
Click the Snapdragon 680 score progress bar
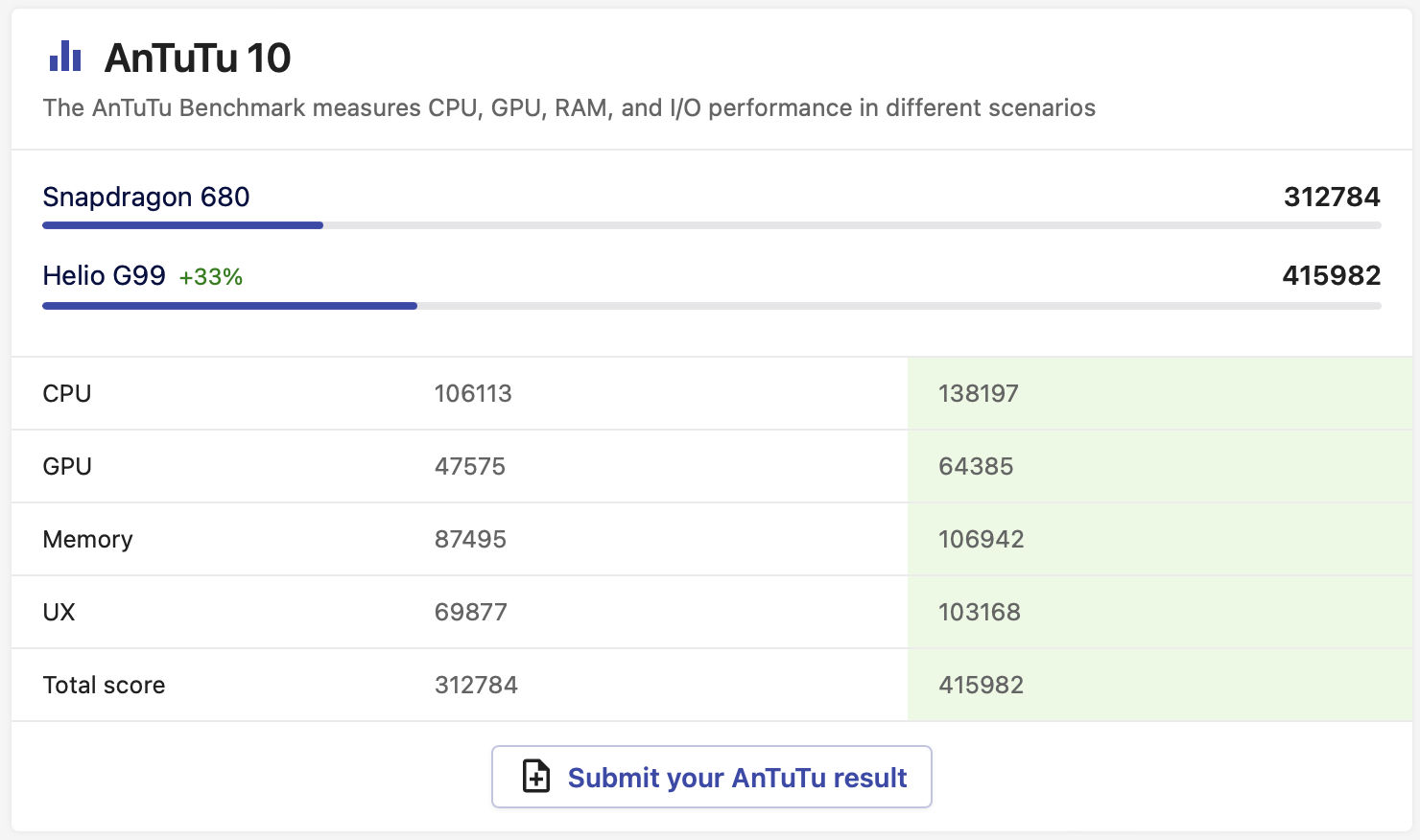click(712, 225)
